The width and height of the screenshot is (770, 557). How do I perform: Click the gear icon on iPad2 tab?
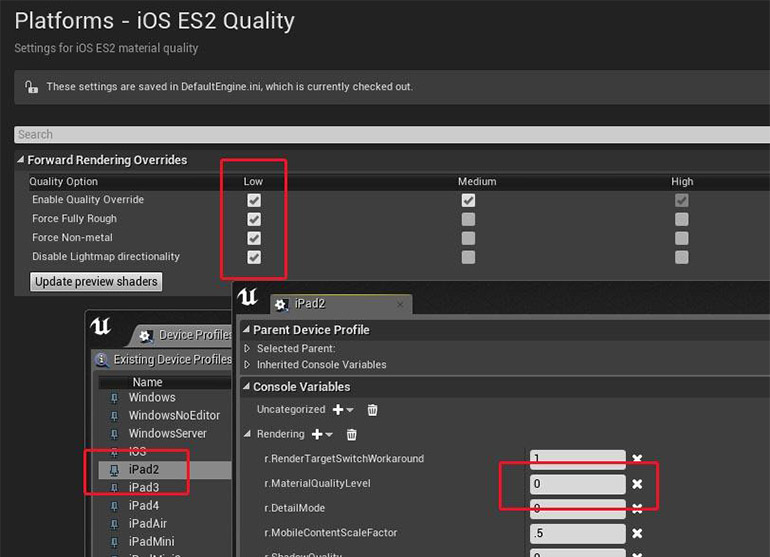(281, 305)
